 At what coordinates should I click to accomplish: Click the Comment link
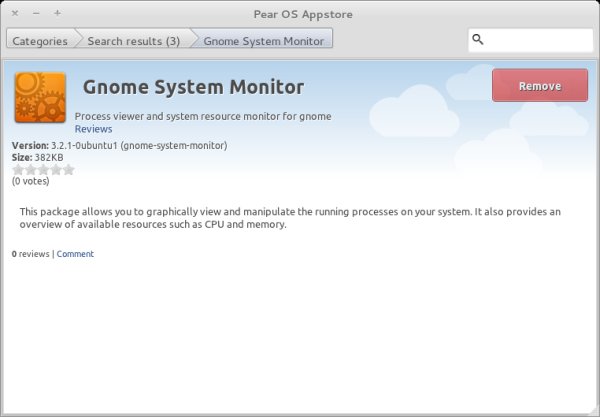pyautogui.click(x=75, y=254)
